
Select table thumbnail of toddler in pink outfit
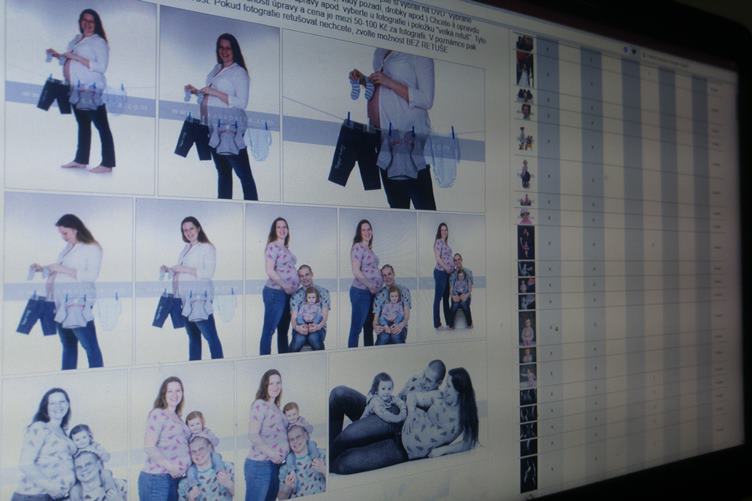pos(527,328)
